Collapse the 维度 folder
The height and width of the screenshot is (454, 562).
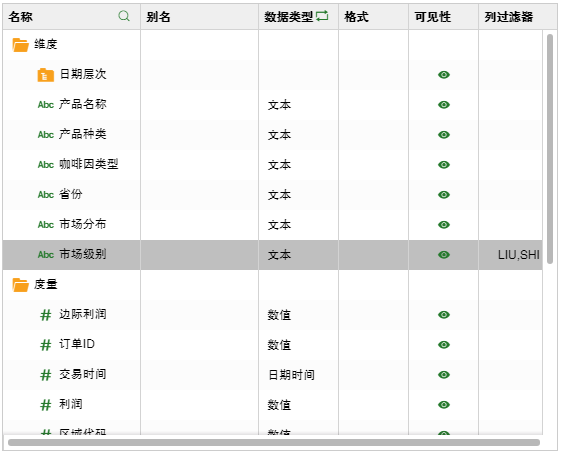click(20, 45)
